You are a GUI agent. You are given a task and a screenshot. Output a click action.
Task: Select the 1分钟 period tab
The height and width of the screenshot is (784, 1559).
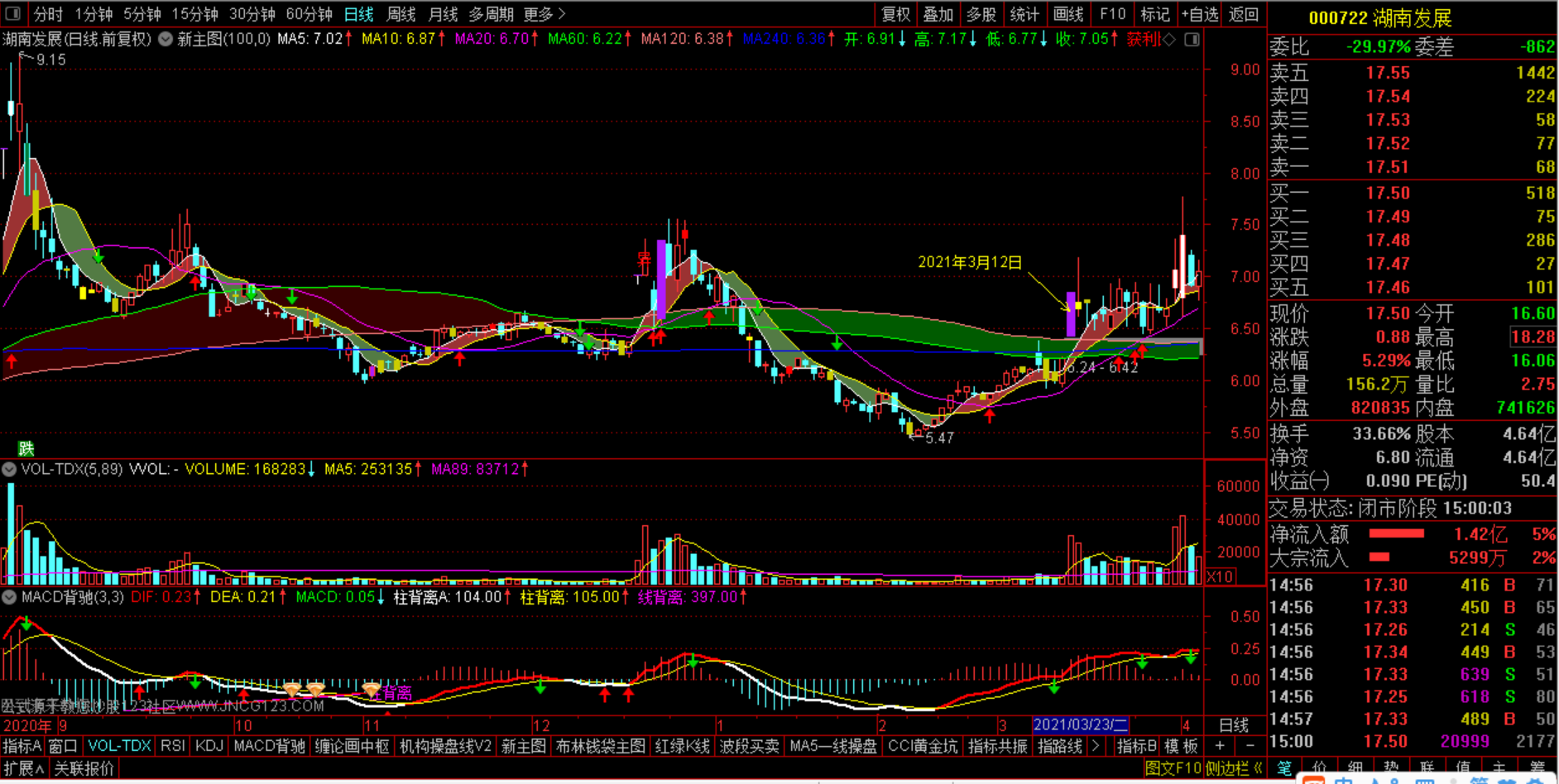coord(94,14)
